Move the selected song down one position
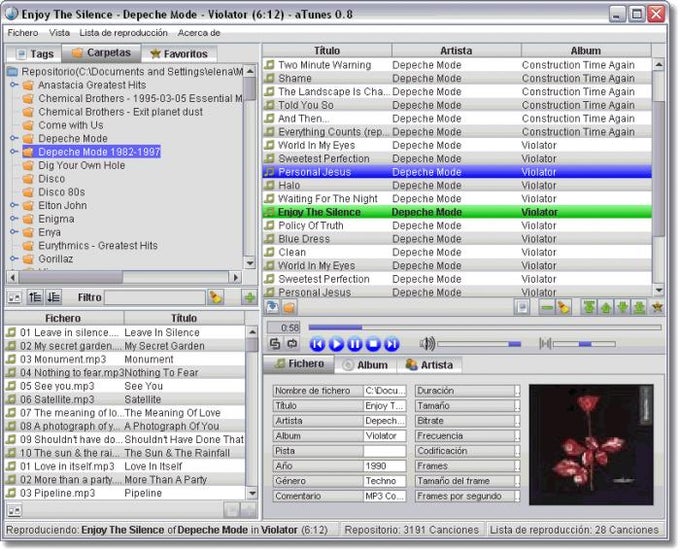This screenshot has width=680, height=551. pyautogui.click(x=623, y=307)
